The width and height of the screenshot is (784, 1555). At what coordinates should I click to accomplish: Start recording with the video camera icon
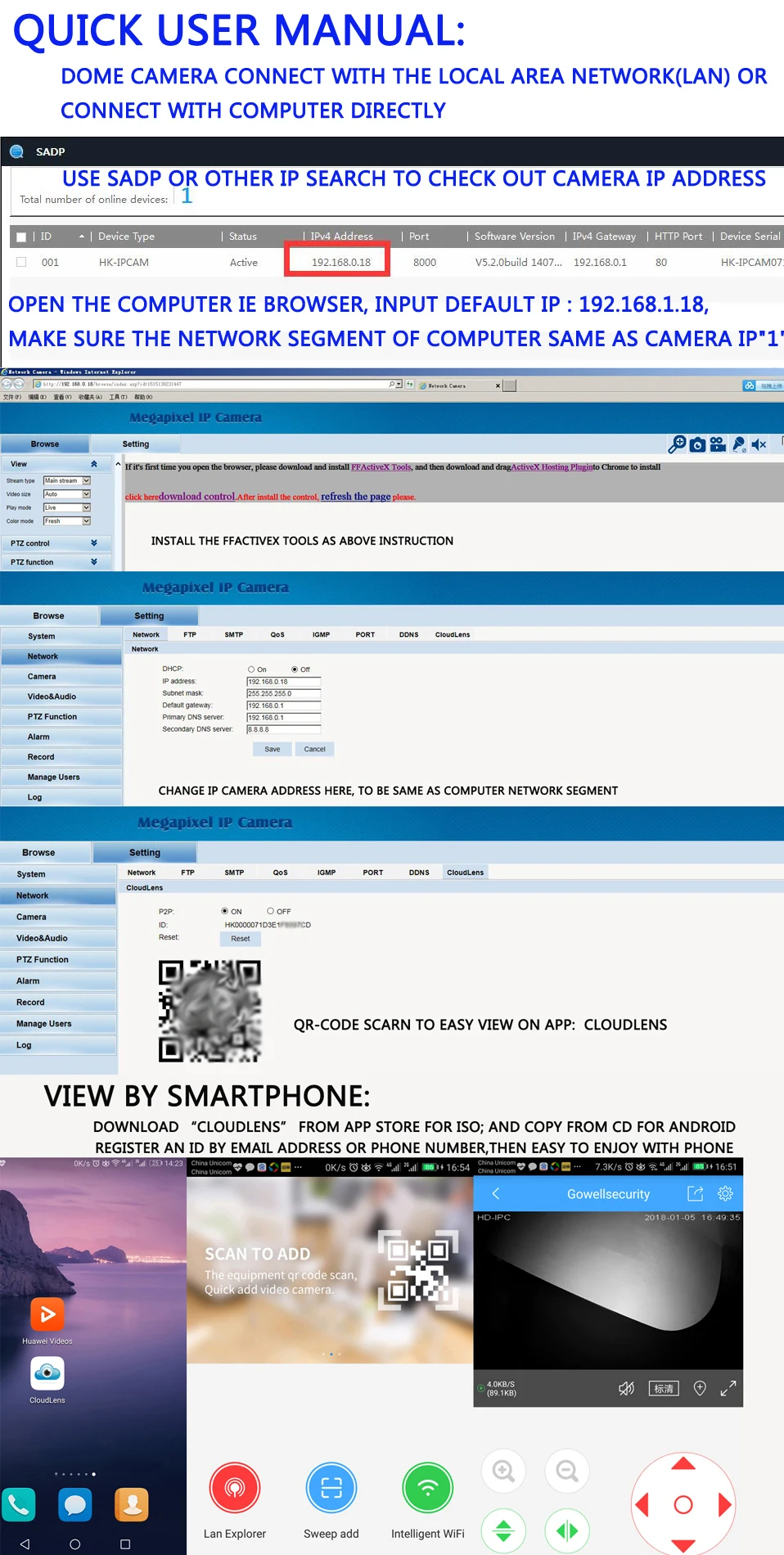click(x=718, y=444)
